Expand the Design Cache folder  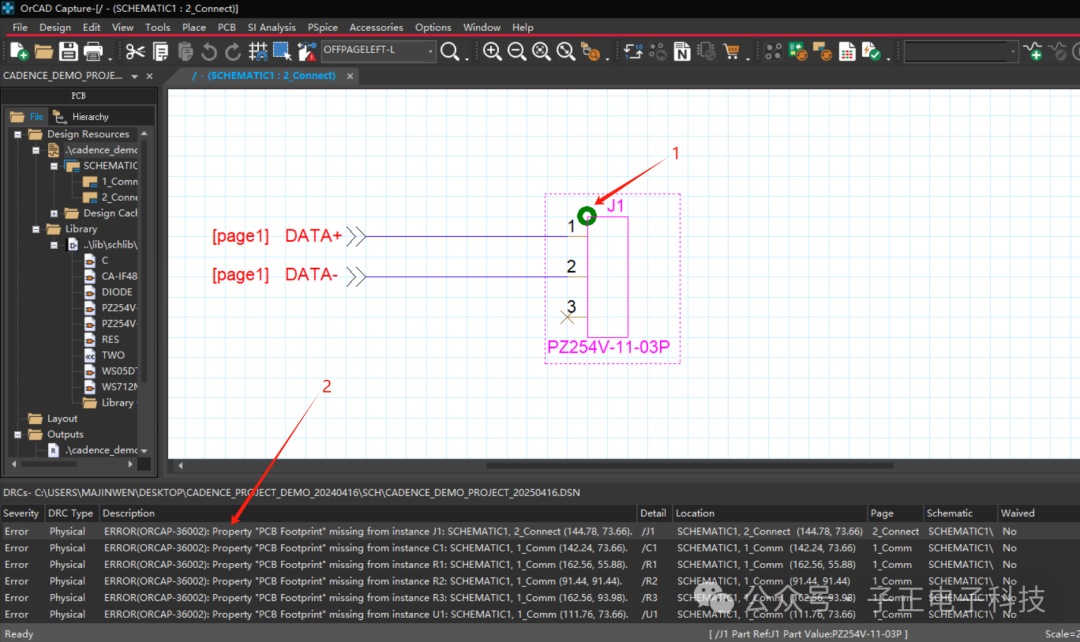pos(54,214)
